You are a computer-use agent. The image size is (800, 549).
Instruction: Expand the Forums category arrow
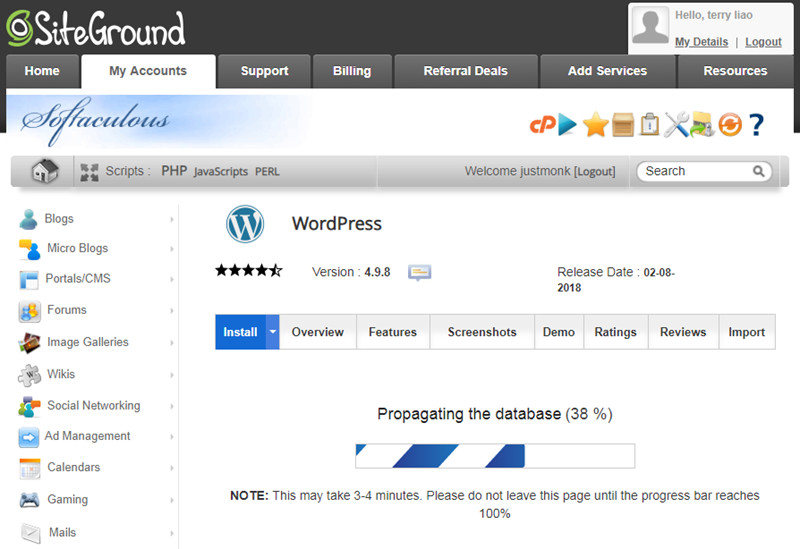pyautogui.click(x=172, y=311)
